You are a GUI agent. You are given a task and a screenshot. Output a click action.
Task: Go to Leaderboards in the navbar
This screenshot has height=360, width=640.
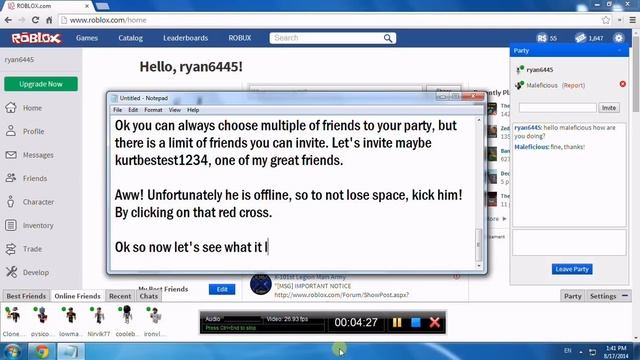pos(186,38)
